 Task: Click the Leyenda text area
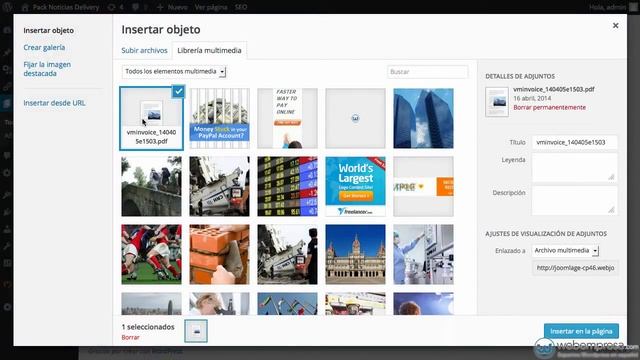tap(575, 167)
